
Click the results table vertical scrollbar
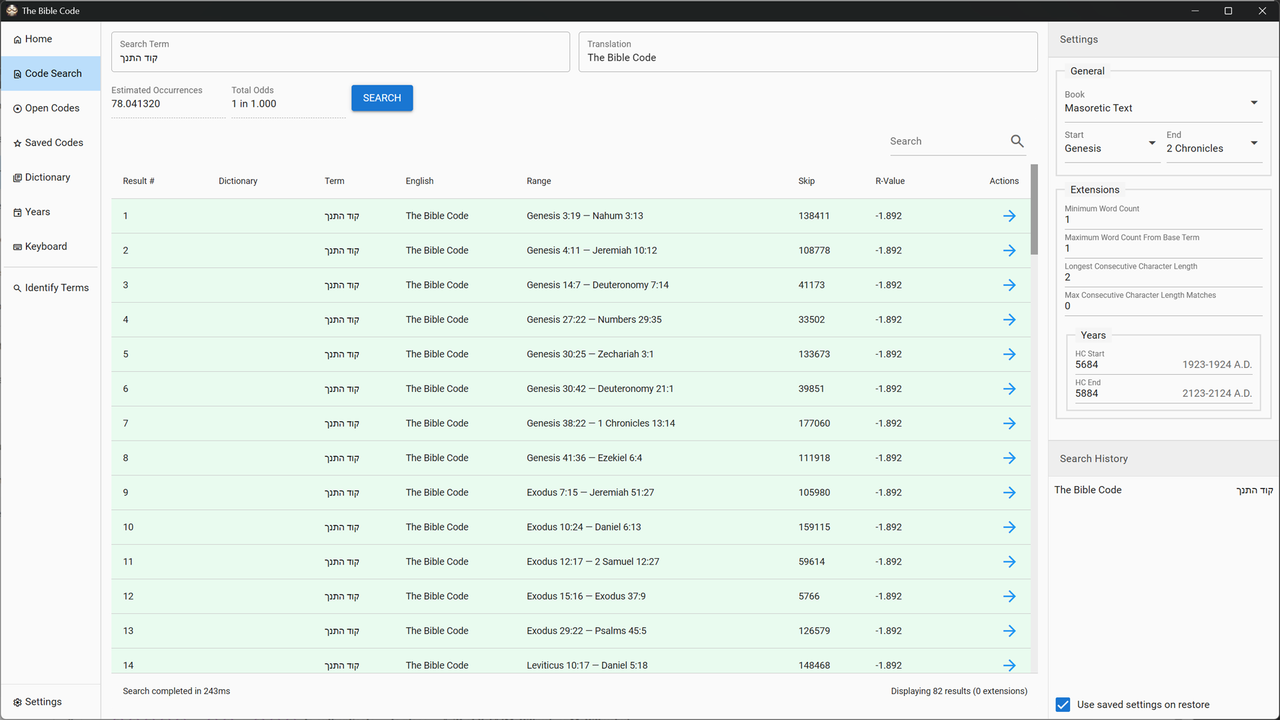[x=1034, y=210]
